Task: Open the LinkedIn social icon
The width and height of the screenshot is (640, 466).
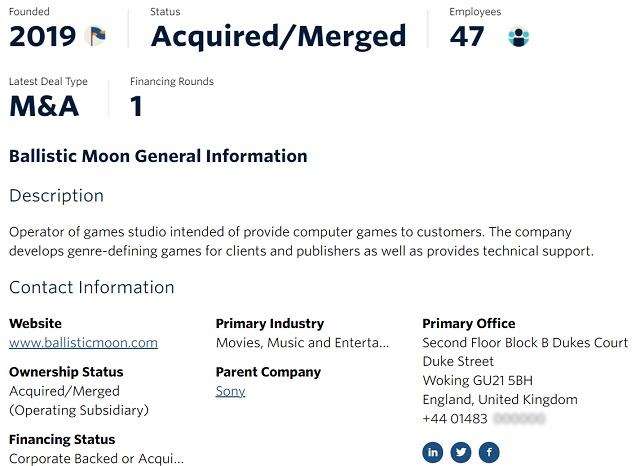Action: click(x=433, y=452)
